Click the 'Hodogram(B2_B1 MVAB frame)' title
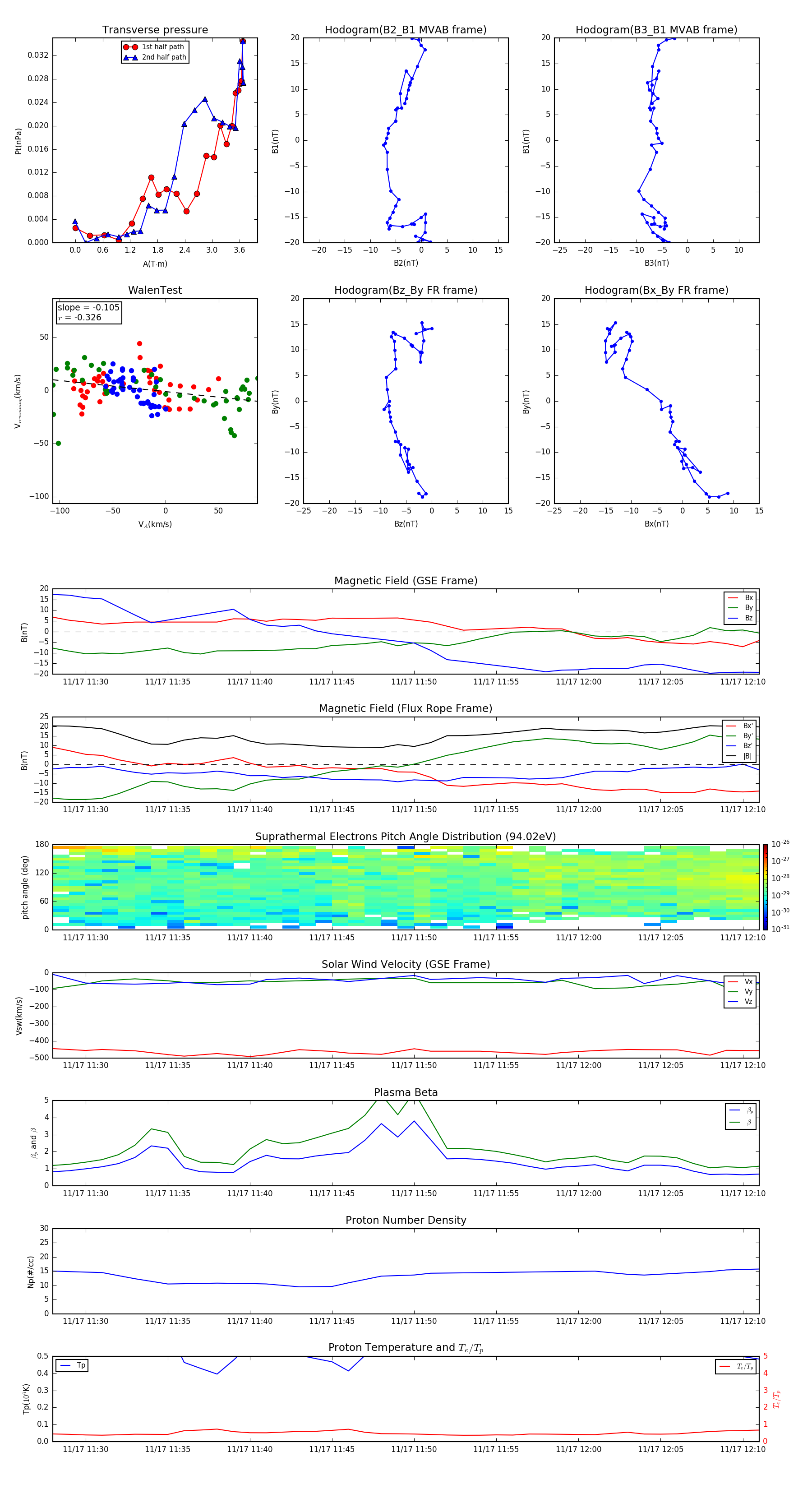Image resolution: width=812 pixels, height=1489 pixels. coord(406,29)
